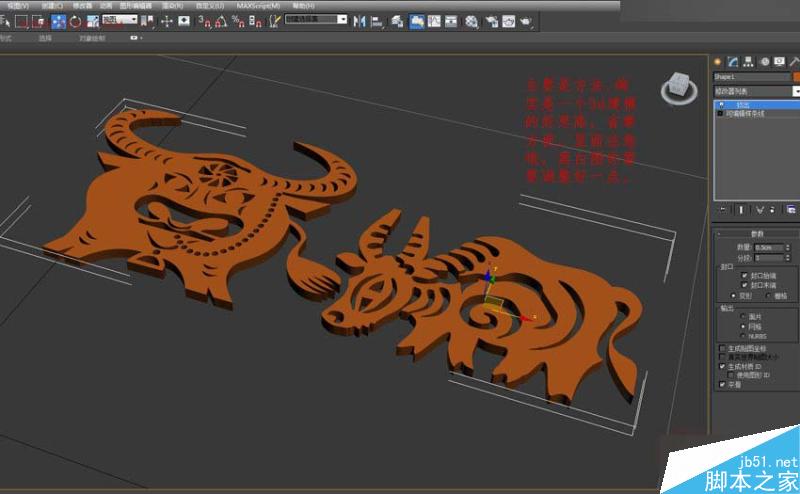Click the object color swatch beside Shape1
The width and height of the screenshot is (800, 494).
point(794,76)
